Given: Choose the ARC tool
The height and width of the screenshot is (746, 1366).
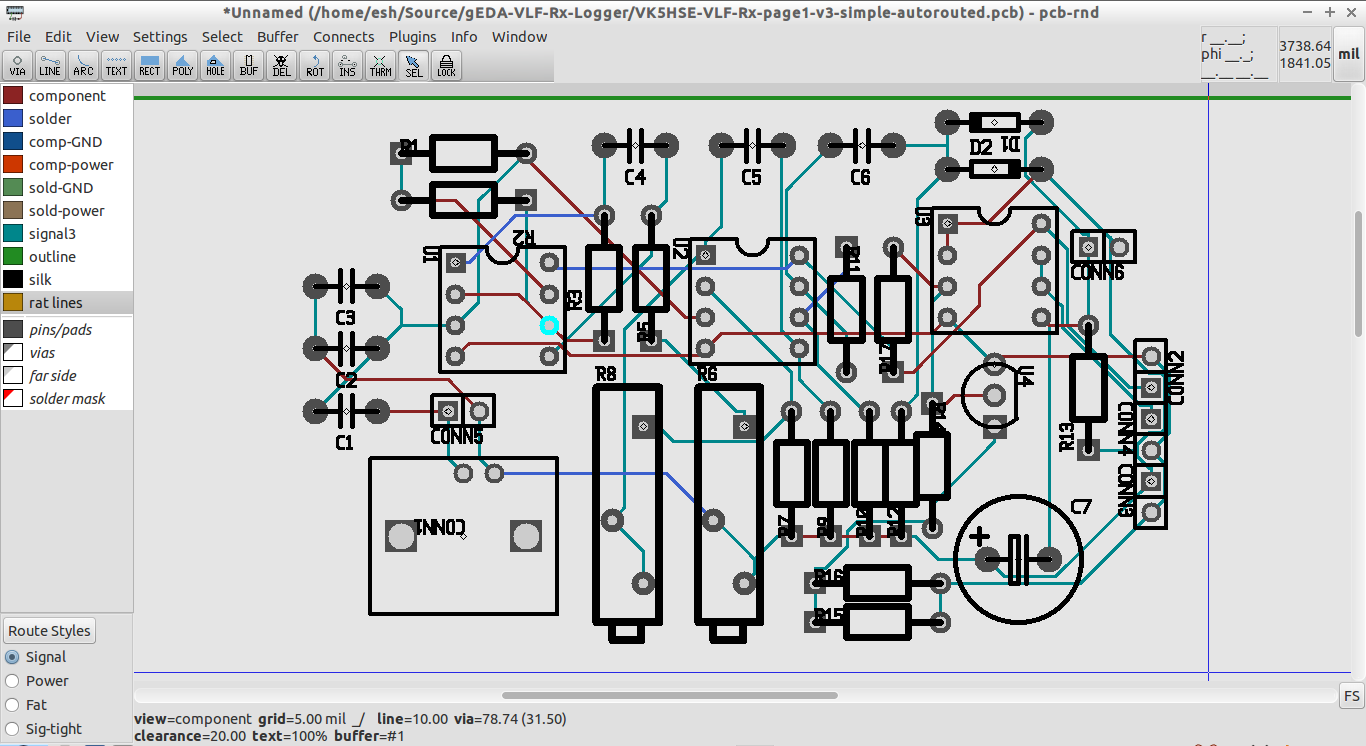Looking at the screenshot, I should click(83, 65).
